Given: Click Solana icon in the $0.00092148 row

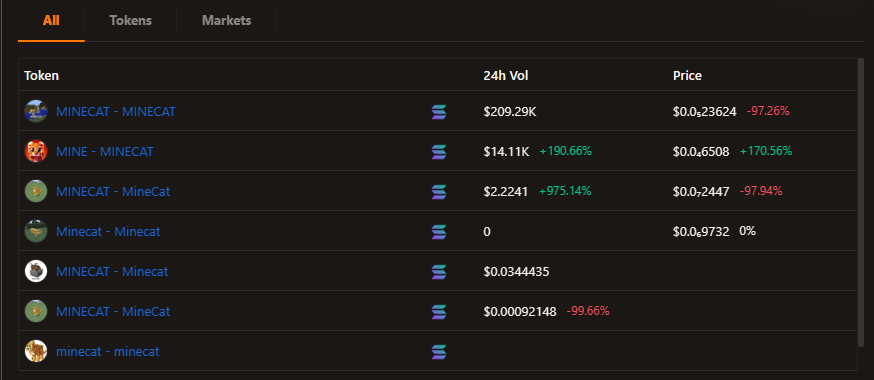Looking at the screenshot, I should click(439, 312).
